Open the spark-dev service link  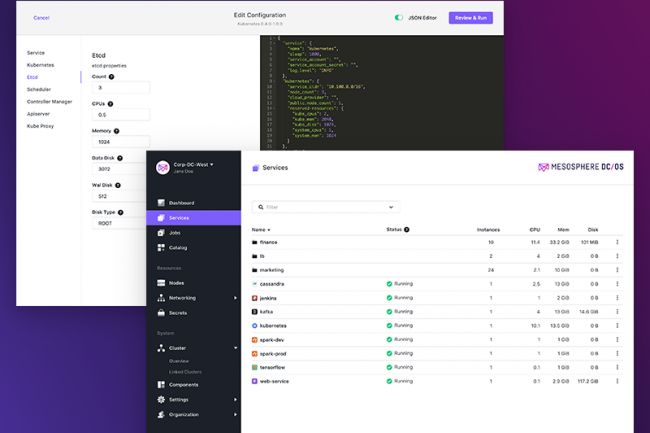(x=272, y=340)
